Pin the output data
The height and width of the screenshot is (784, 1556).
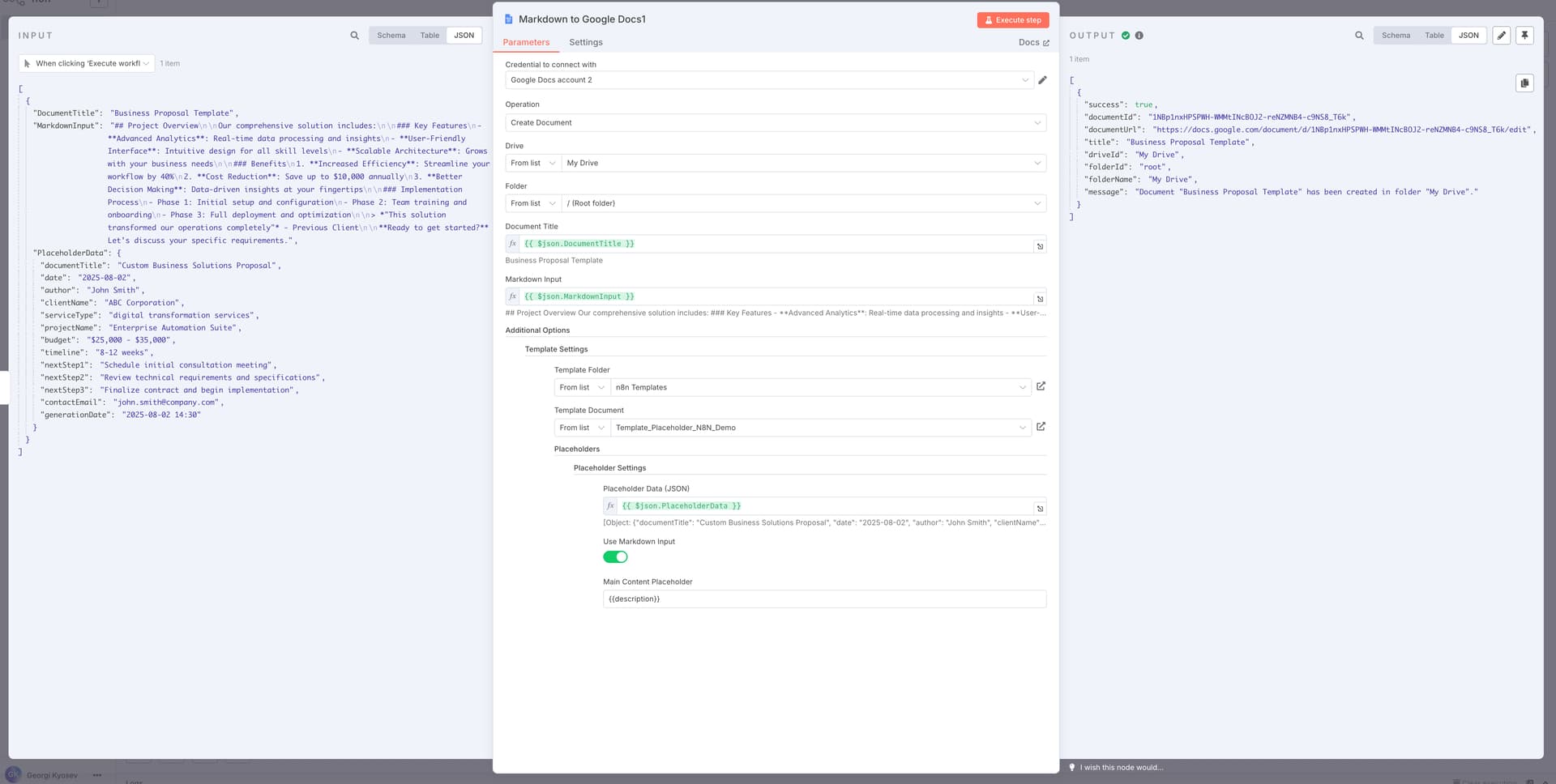[x=1524, y=36]
